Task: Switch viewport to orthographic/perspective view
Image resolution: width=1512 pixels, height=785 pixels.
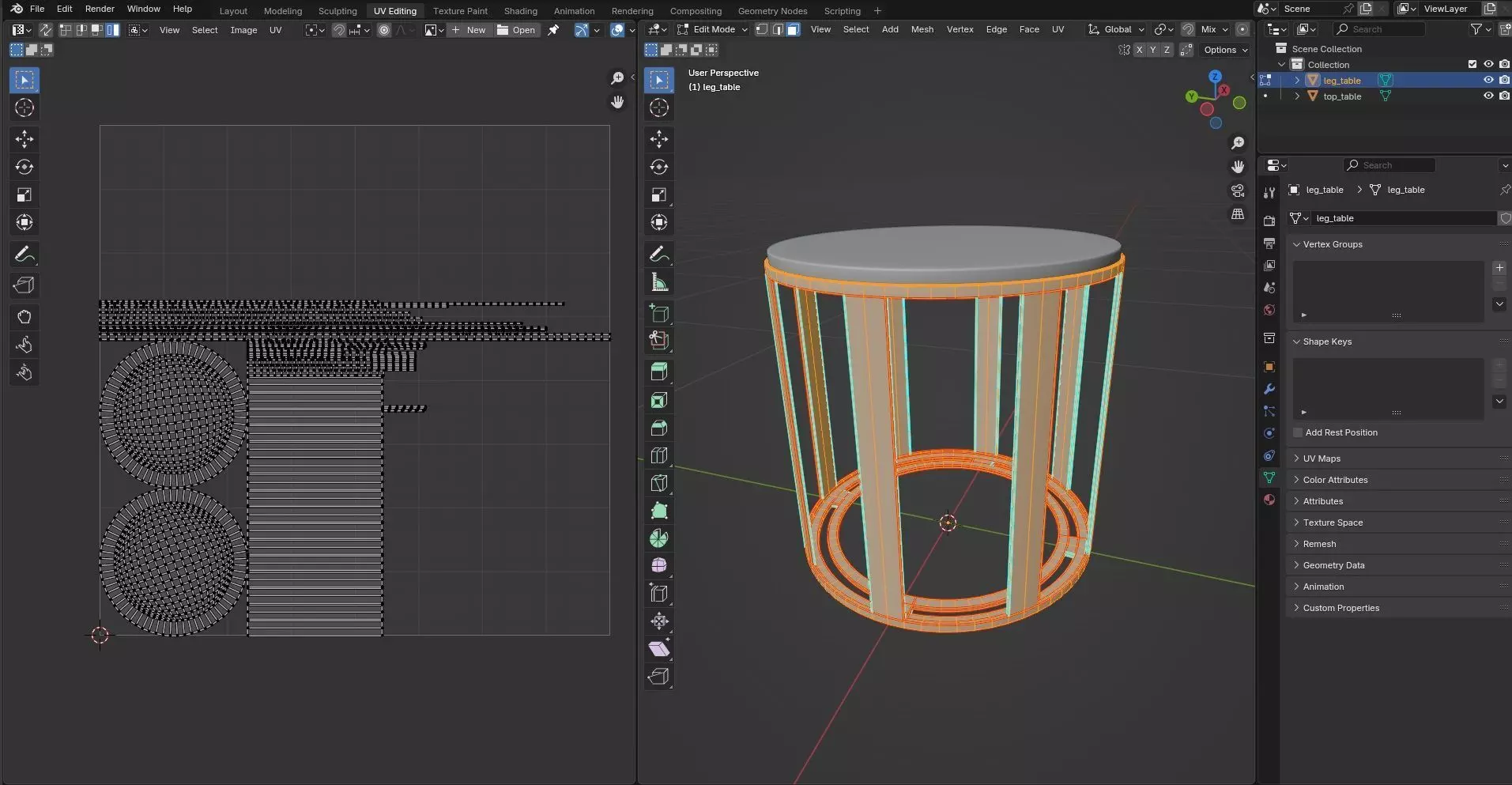Action: (1238, 214)
